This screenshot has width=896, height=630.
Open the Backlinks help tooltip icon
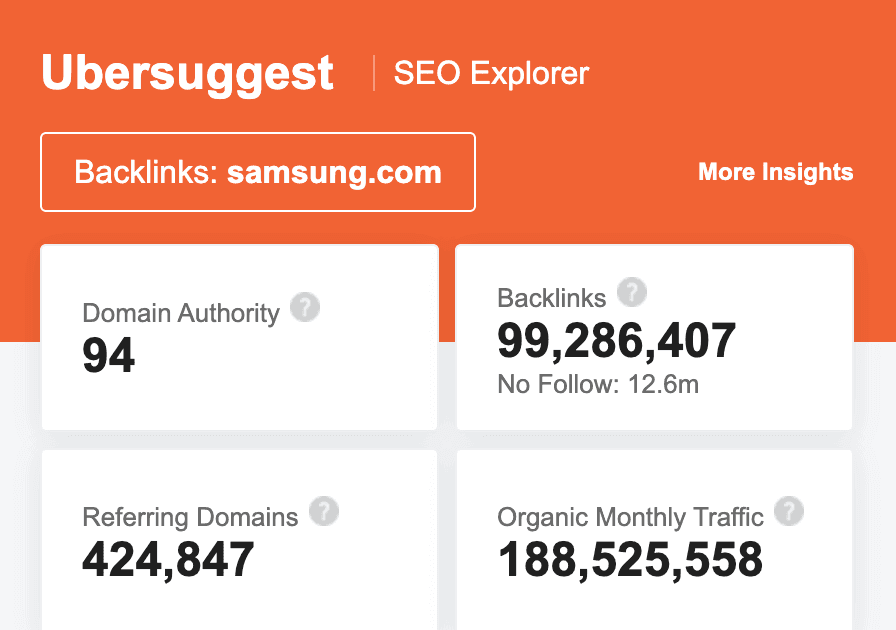[631, 292]
